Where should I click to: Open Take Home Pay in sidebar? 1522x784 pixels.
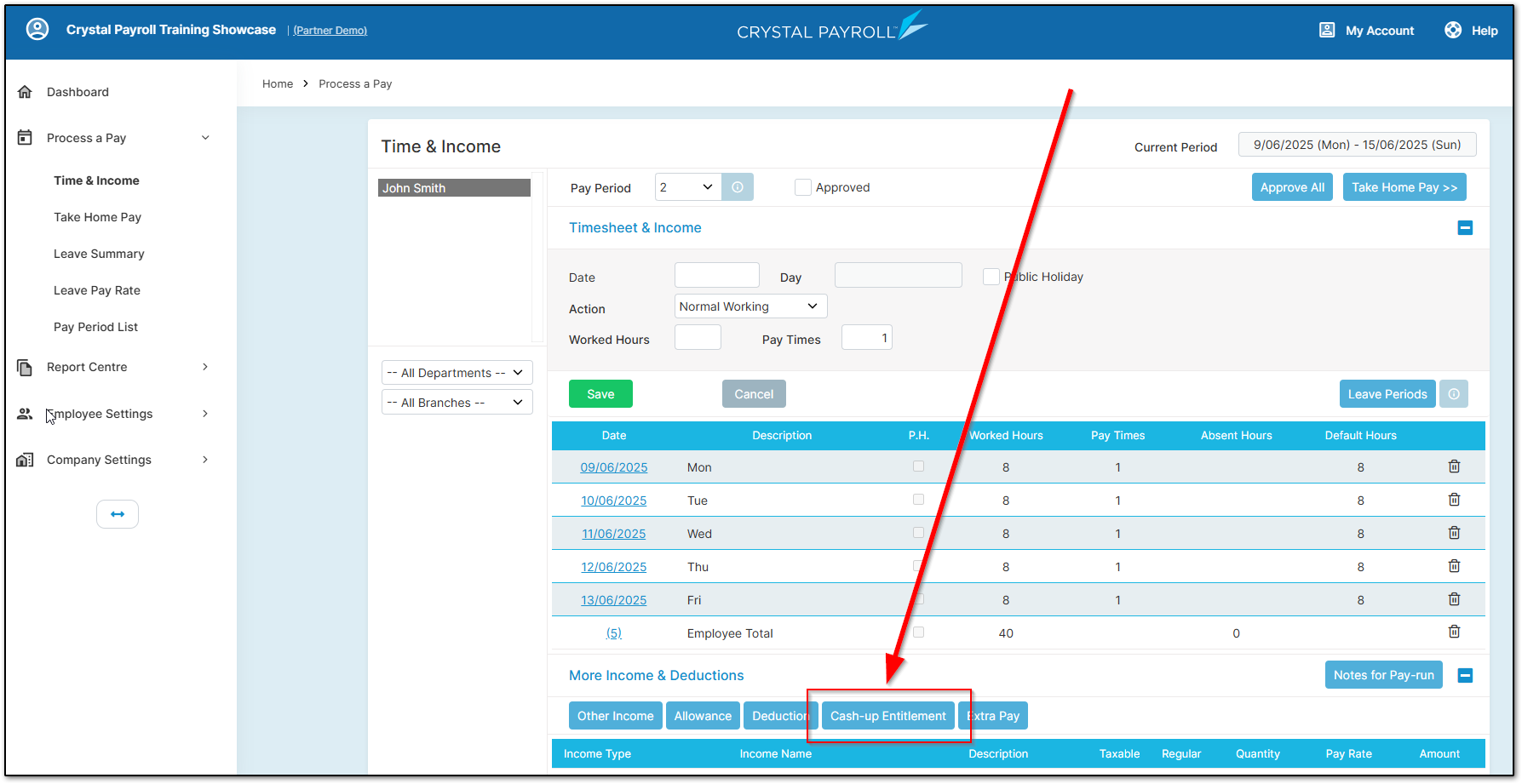click(97, 217)
